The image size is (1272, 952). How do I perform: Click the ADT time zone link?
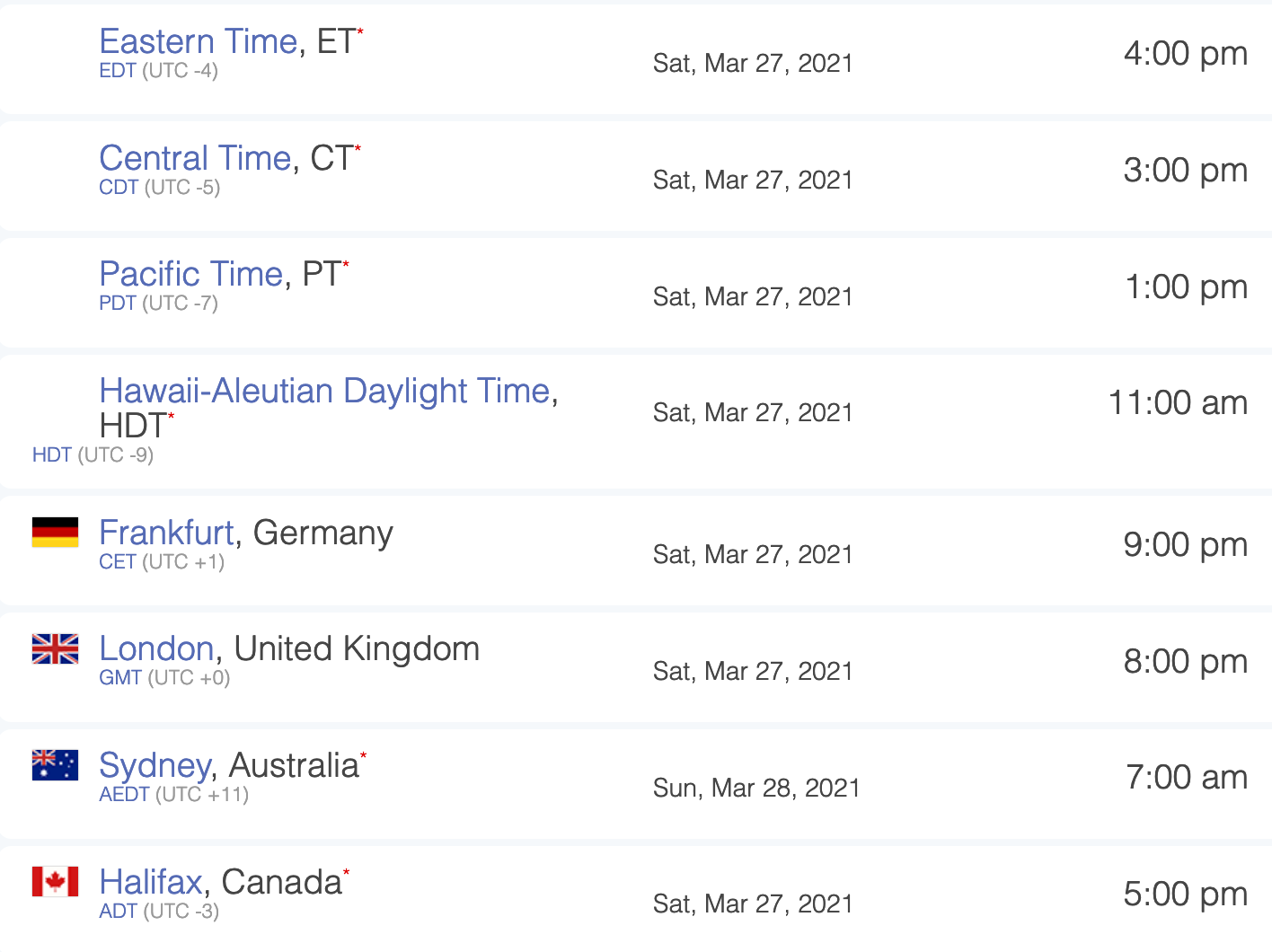118,912
